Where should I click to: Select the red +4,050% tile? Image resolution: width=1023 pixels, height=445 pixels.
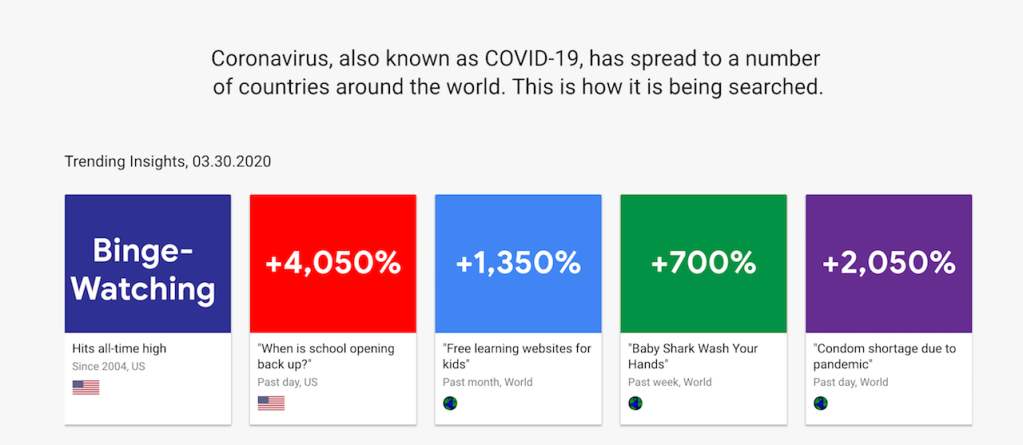333,264
